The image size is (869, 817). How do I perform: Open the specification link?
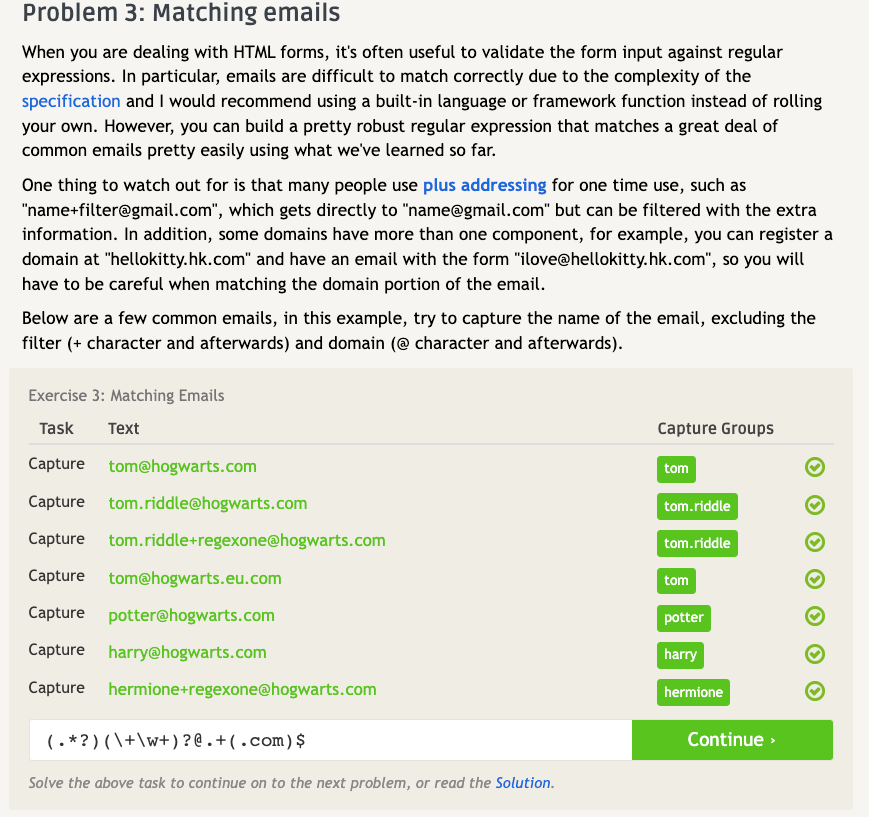[71, 101]
